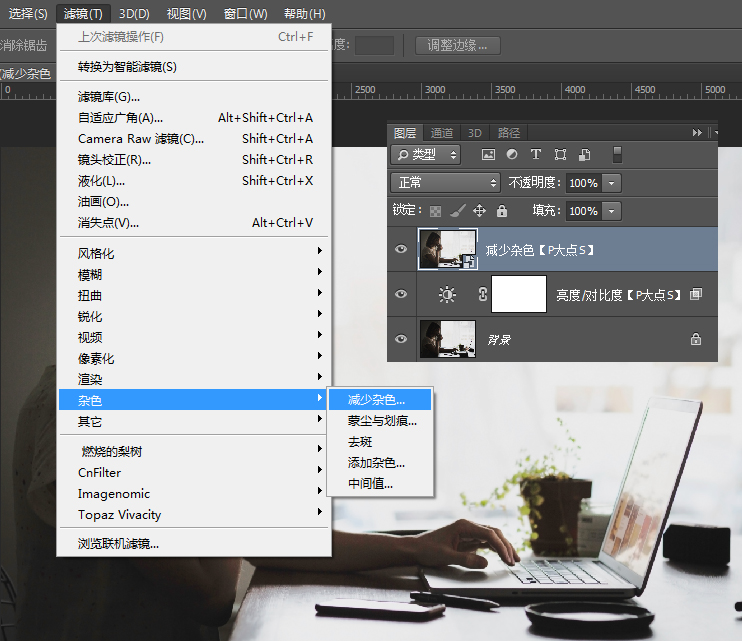Image resolution: width=742 pixels, height=641 pixels.
Task: Open 自适应广角(A)... filter
Action: coord(193,117)
